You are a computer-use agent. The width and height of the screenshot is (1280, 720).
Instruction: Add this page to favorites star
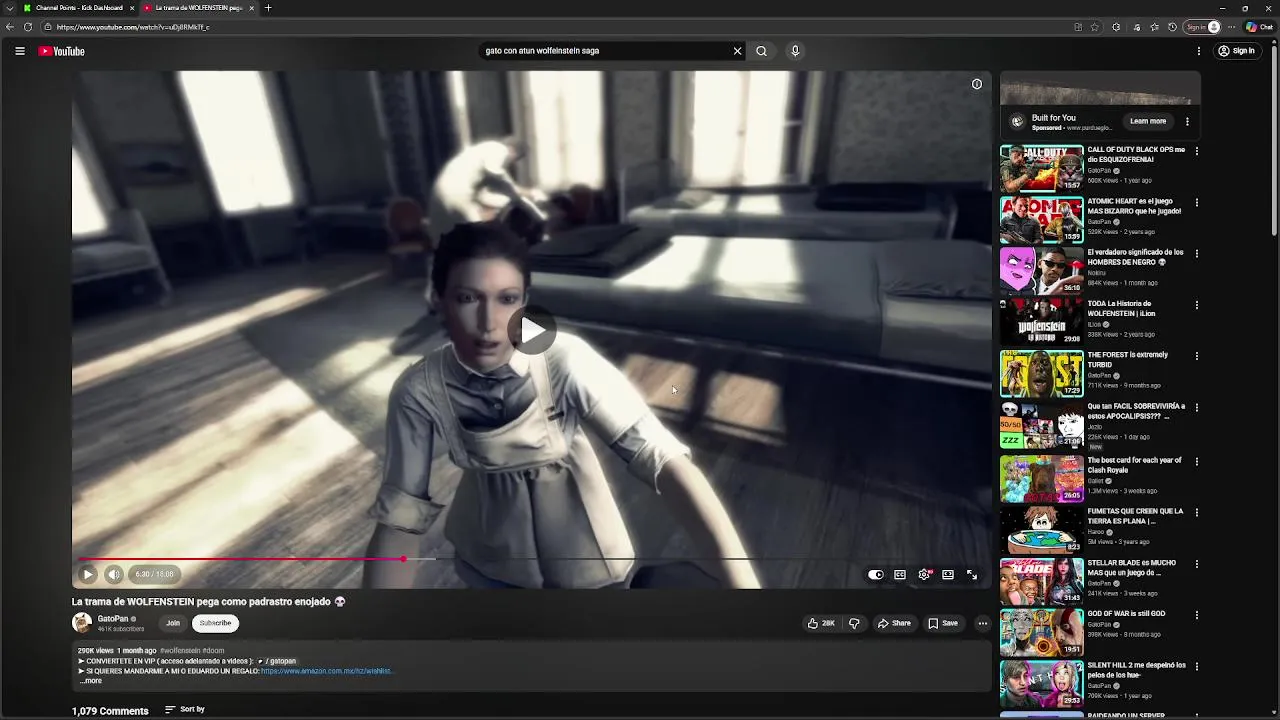tap(1094, 27)
